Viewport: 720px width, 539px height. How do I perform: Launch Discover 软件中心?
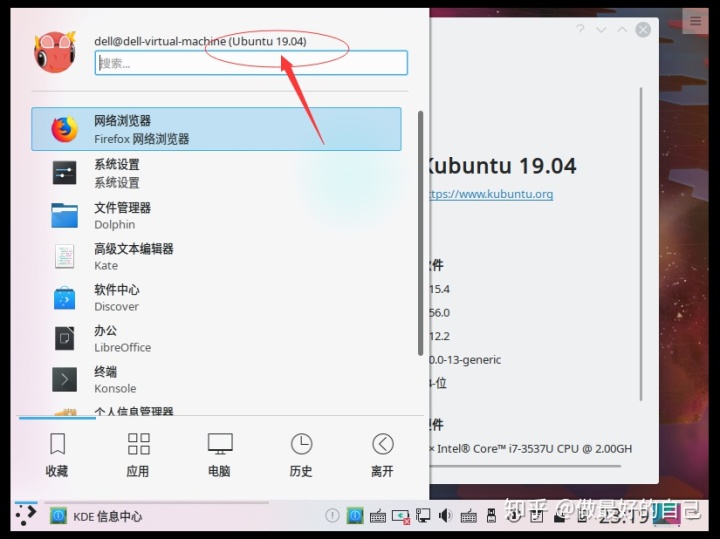pyautogui.click(x=216, y=298)
